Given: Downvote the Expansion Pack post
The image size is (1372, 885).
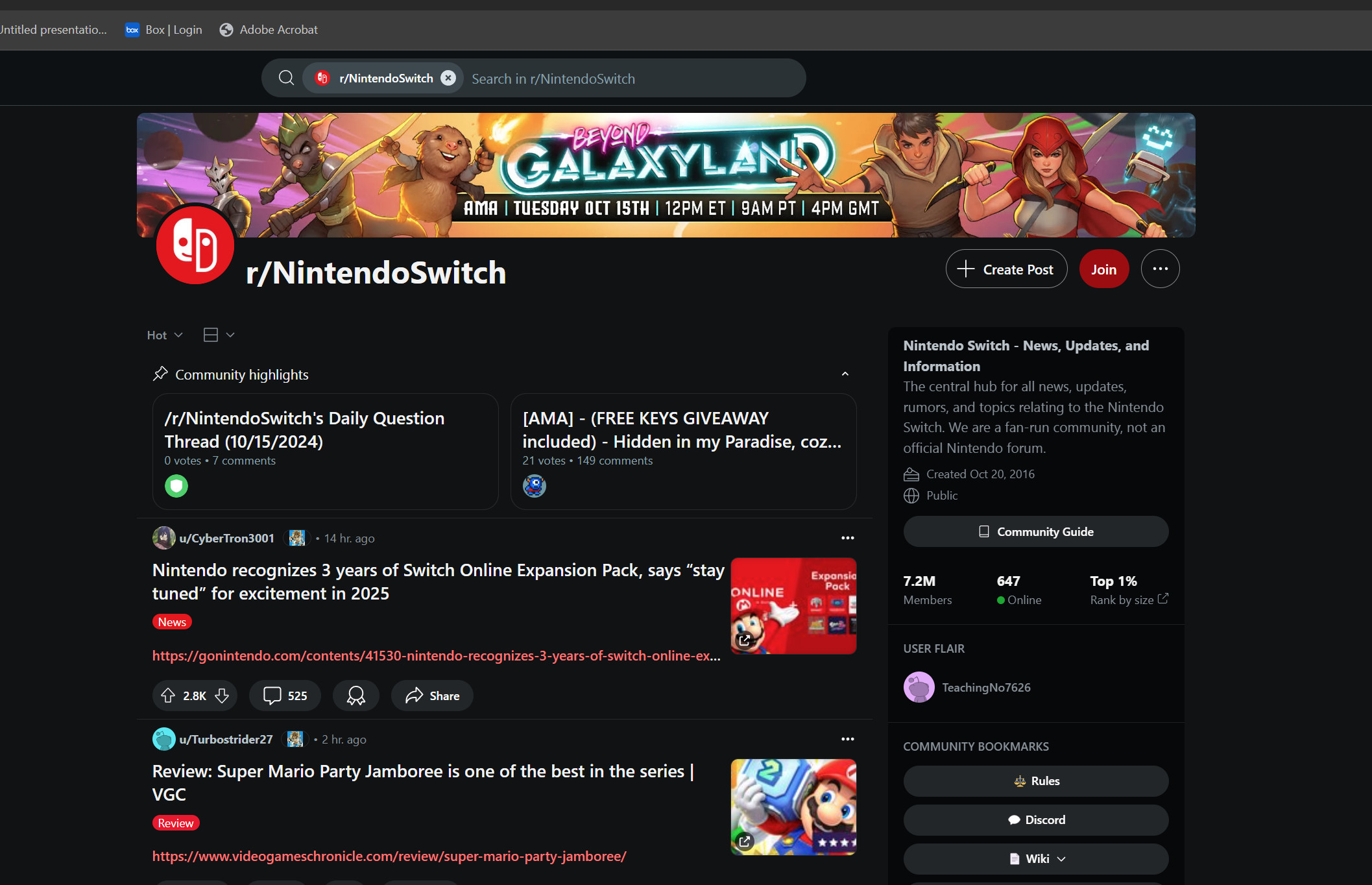Looking at the screenshot, I should point(222,696).
